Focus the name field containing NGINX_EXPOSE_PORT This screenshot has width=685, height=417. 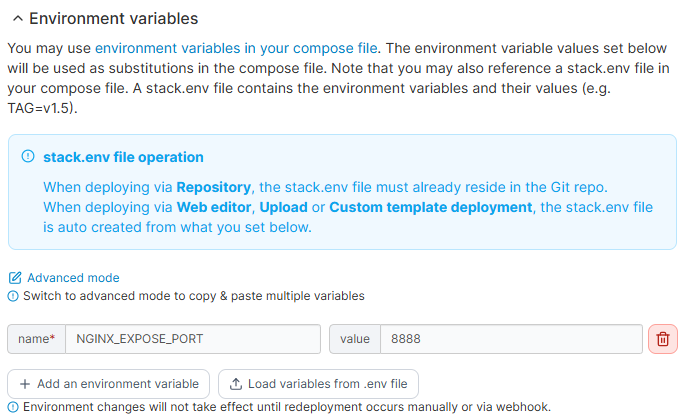pyautogui.click(x=192, y=339)
